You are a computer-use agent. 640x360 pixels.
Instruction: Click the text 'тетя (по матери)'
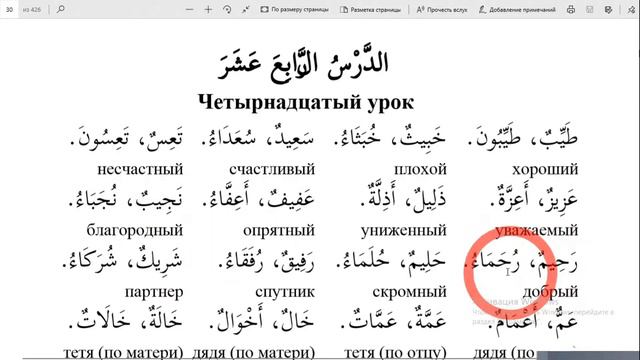123,352
